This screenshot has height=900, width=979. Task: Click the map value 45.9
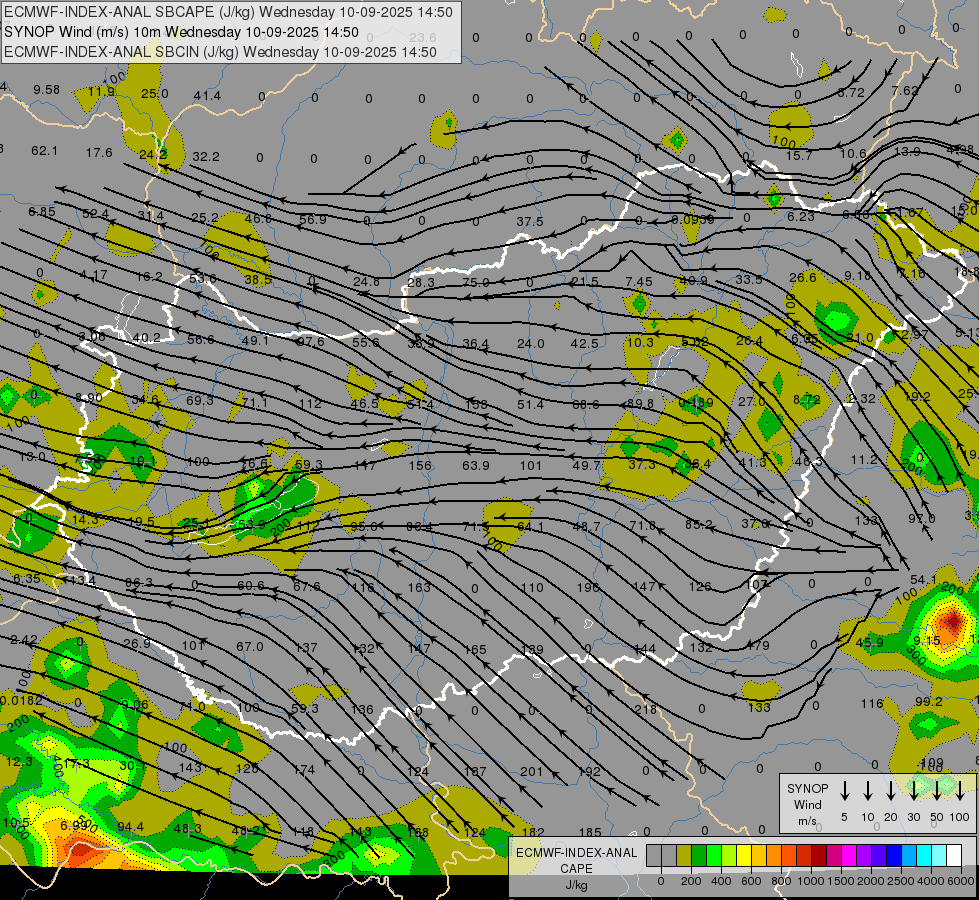click(870, 642)
